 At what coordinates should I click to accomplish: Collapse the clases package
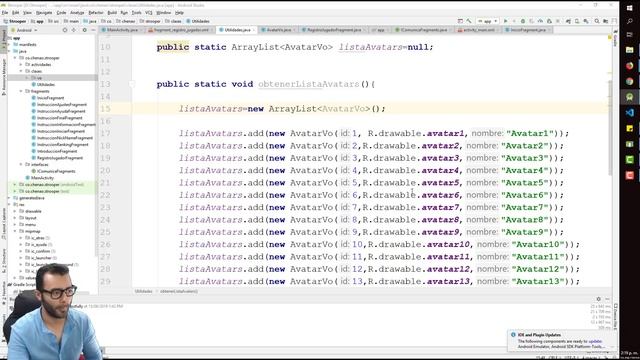coord(21,71)
